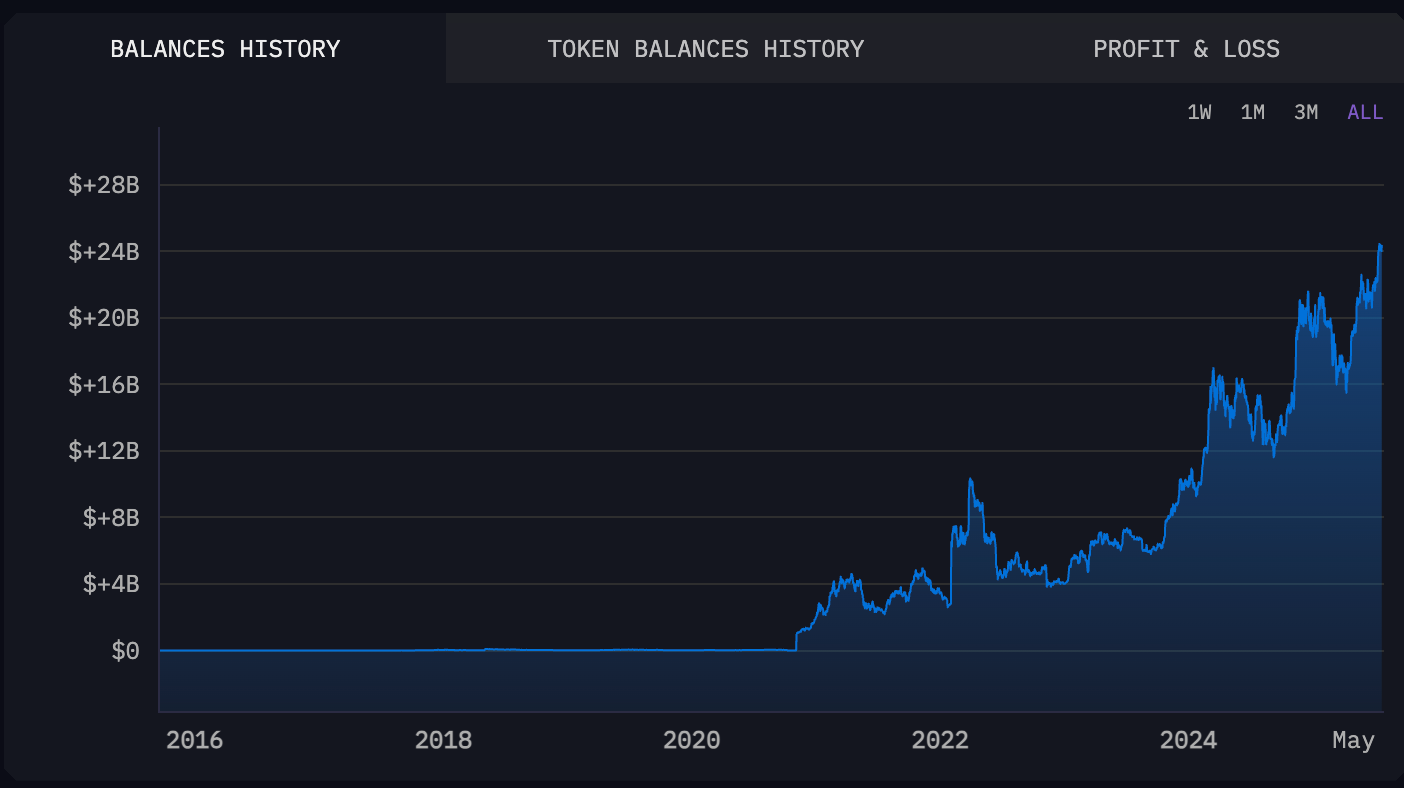Select the 3M time range
Image resolution: width=1404 pixels, height=788 pixels.
pos(1305,112)
